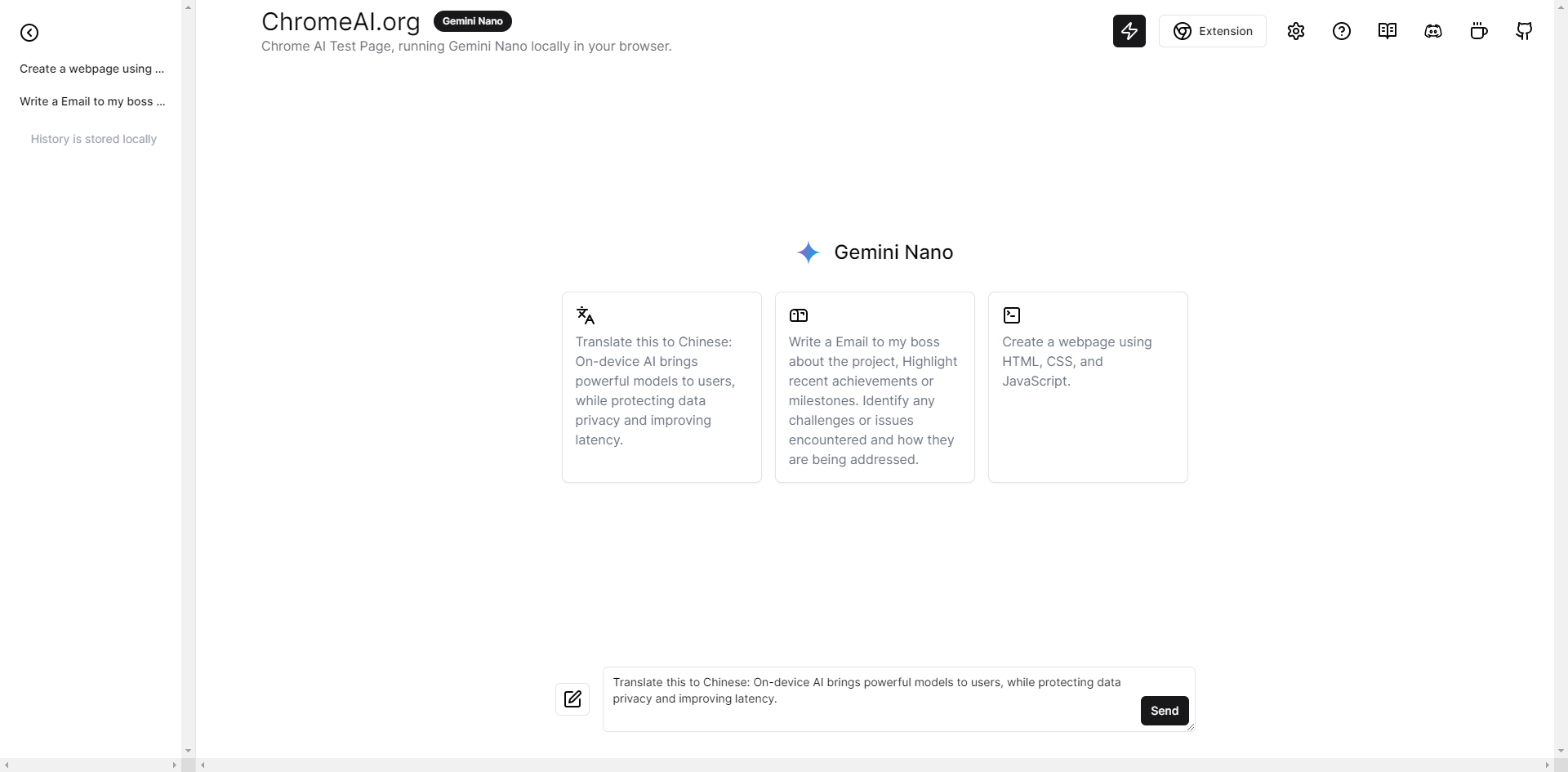Image resolution: width=1568 pixels, height=772 pixels.
Task: Open 'Write a Email to my boss ...' history
Action: pos(91,101)
